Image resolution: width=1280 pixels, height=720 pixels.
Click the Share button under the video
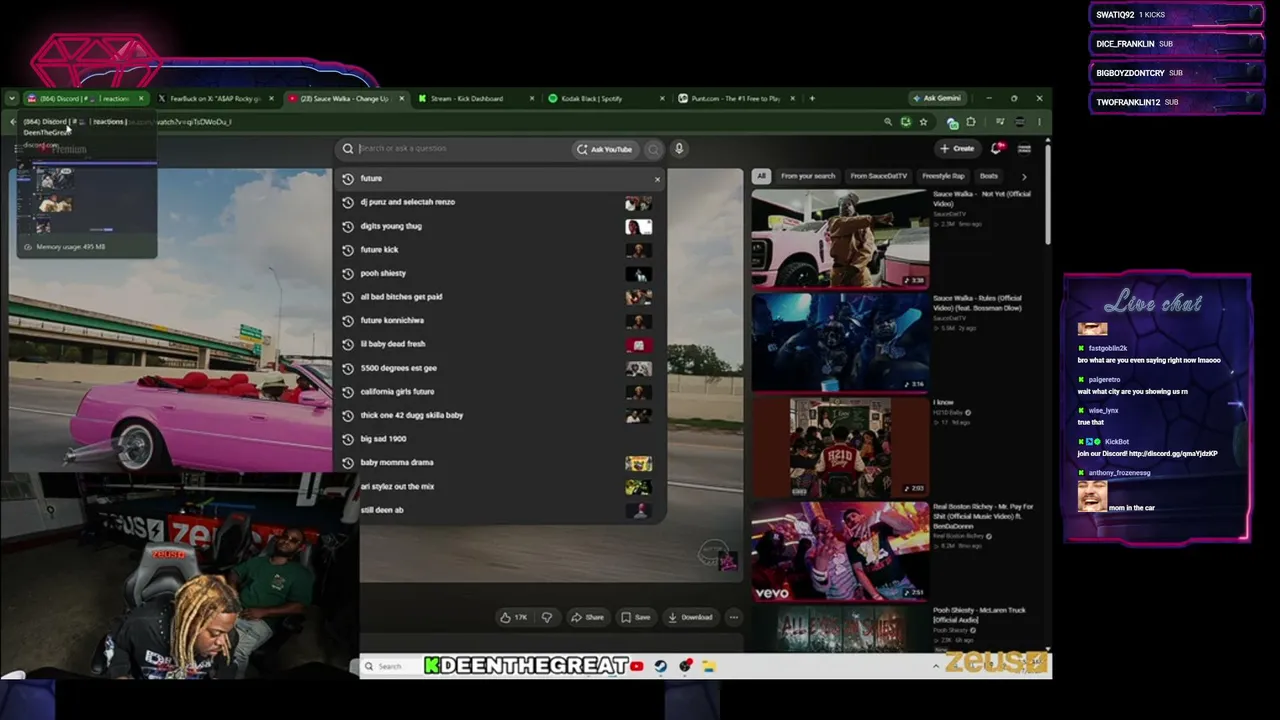tap(588, 618)
